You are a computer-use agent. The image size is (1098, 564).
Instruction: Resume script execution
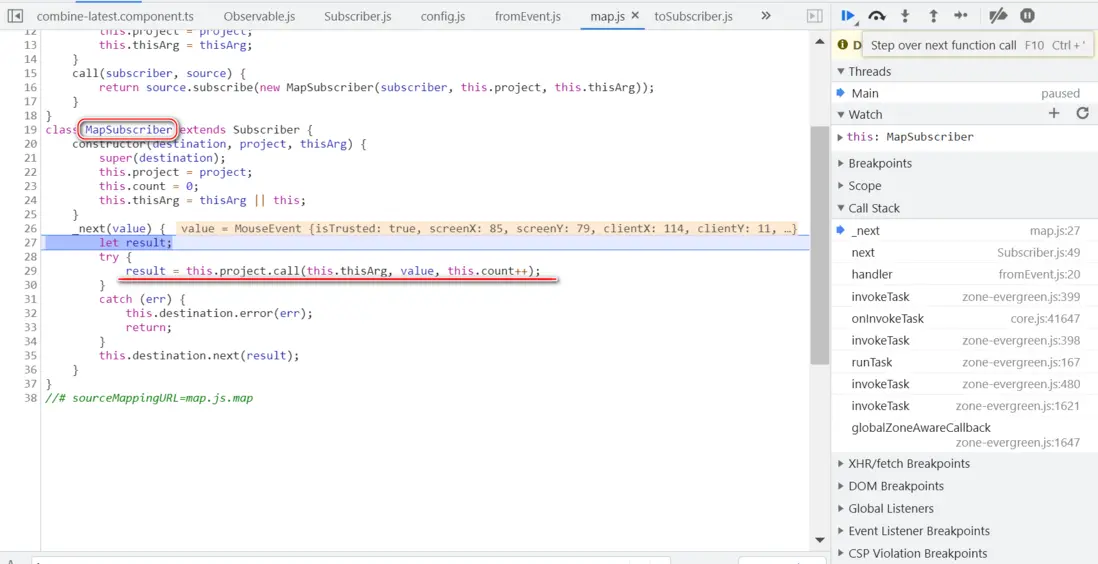point(848,16)
